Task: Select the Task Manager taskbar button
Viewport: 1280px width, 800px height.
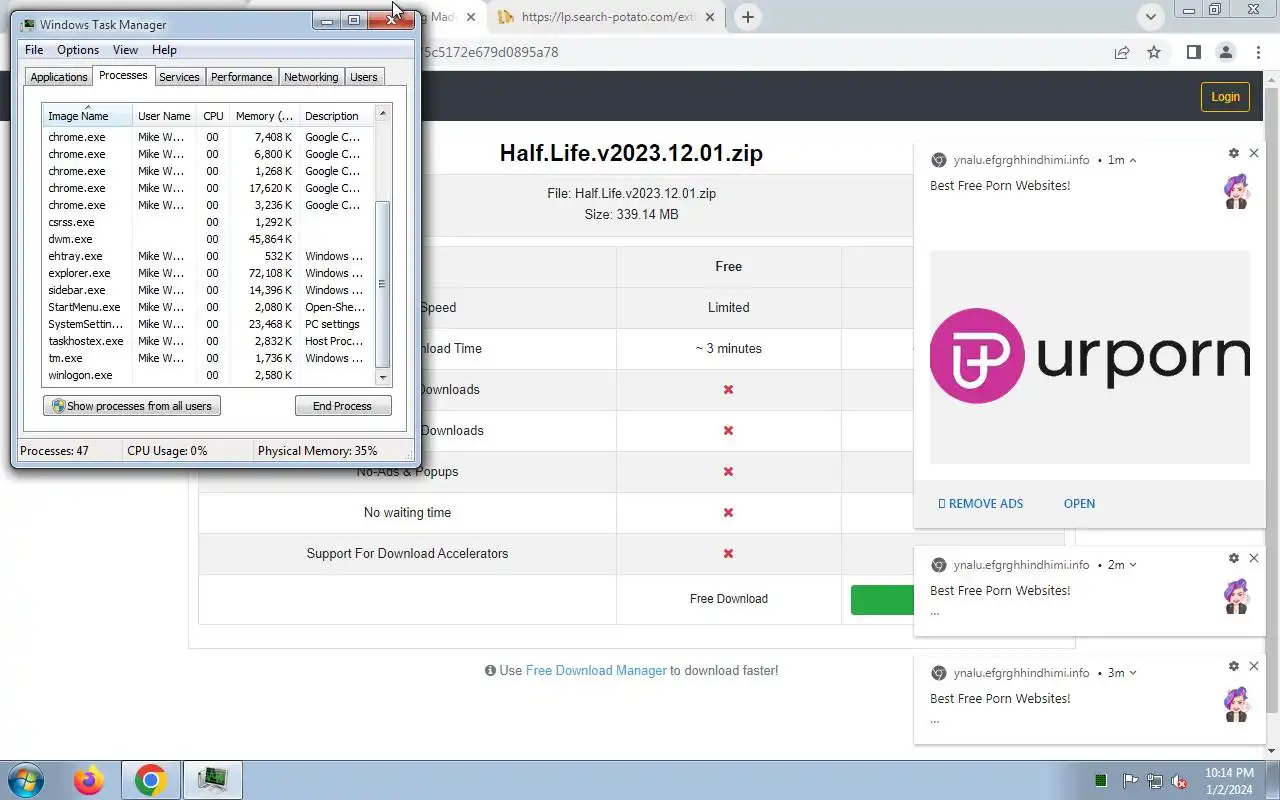Action: (212, 780)
